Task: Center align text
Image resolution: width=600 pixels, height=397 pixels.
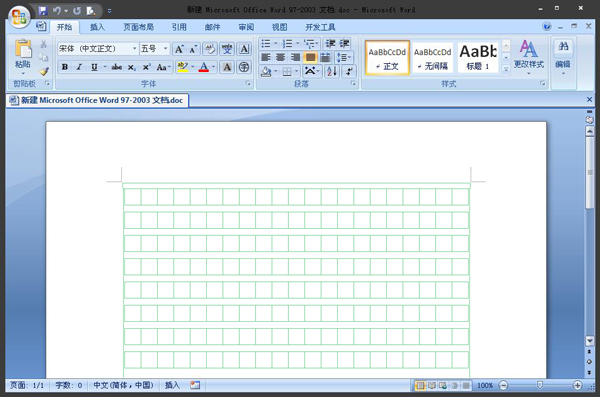Action: (280, 57)
